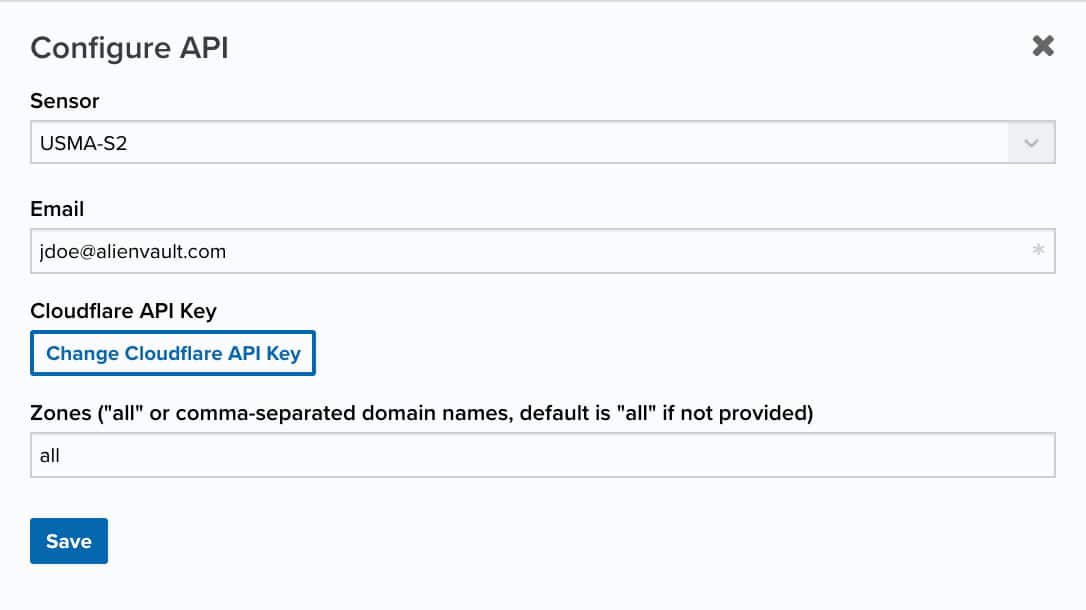Click the Sensor field label
This screenshot has width=1086, height=610.
tap(65, 101)
